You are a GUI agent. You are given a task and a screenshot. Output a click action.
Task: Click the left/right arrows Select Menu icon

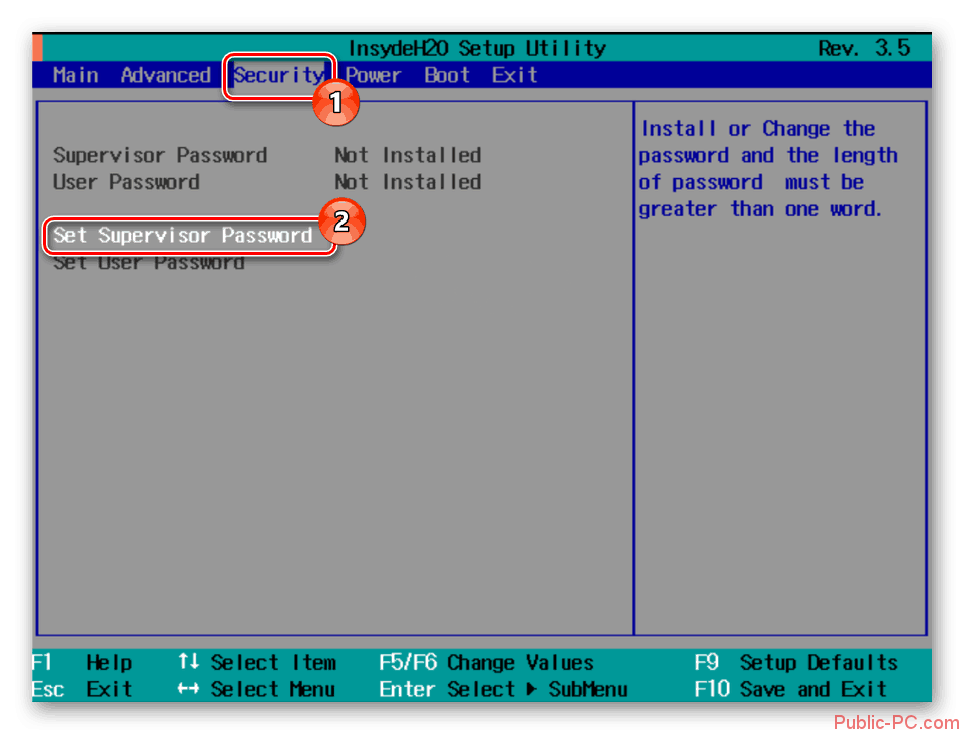(x=188, y=690)
